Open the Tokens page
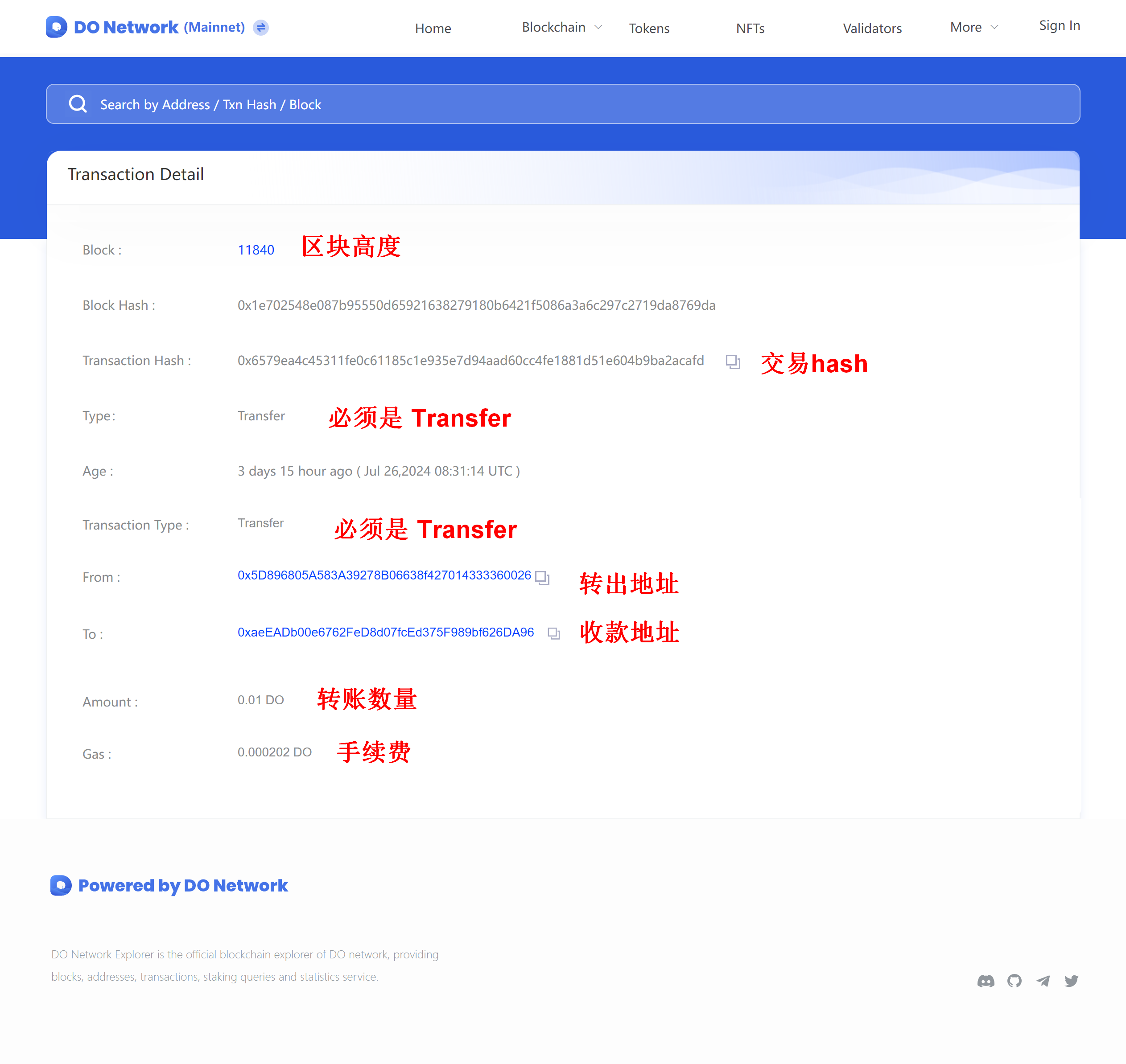 click(649, 29)
